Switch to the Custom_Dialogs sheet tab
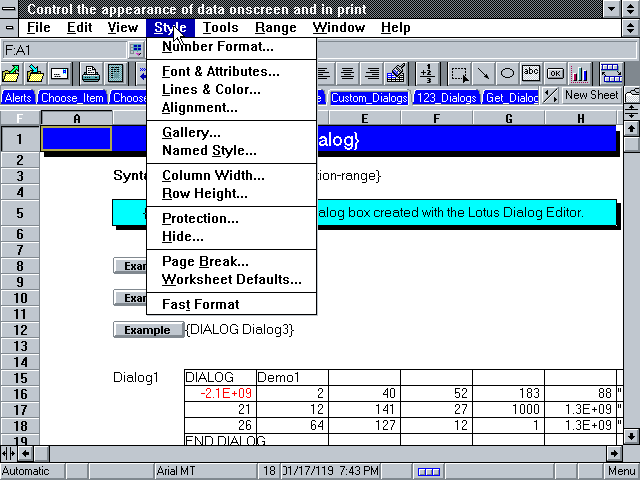The height and width of the screenshot is (480, 640). (369, 98)
